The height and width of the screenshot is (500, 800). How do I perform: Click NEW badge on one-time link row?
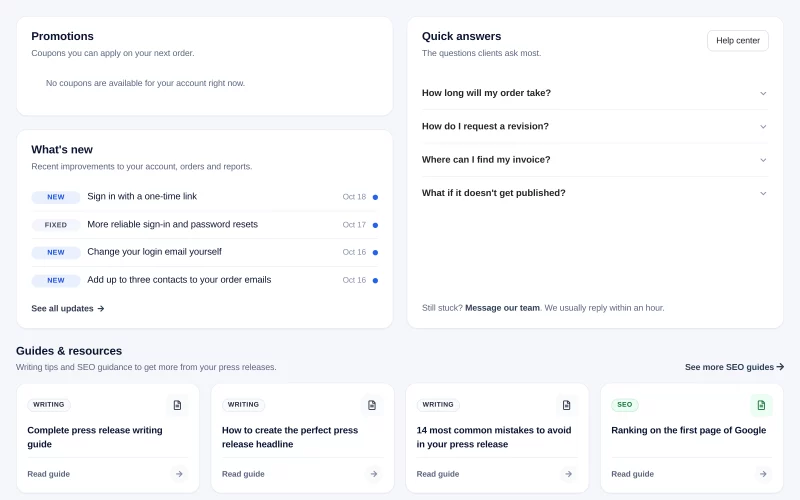pyautogui.click(x=56, y=197)
